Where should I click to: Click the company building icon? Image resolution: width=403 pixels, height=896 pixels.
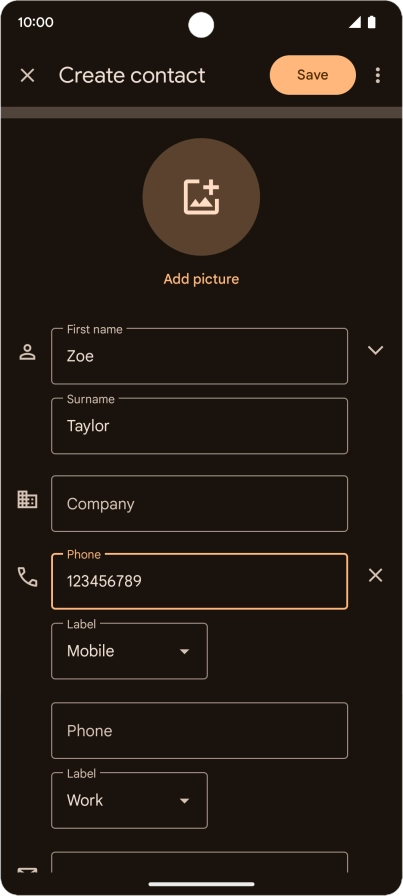(x=27, y=499)
